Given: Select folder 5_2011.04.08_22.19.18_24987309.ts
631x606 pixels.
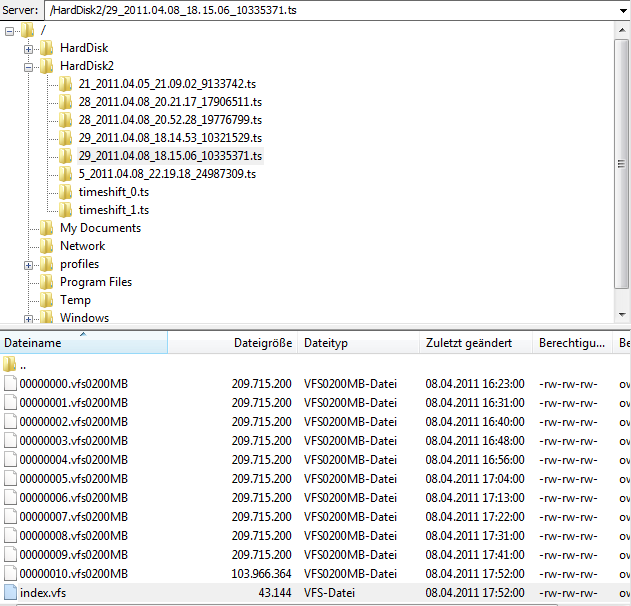Looking at the screenshot, I should tap(167, 174).
